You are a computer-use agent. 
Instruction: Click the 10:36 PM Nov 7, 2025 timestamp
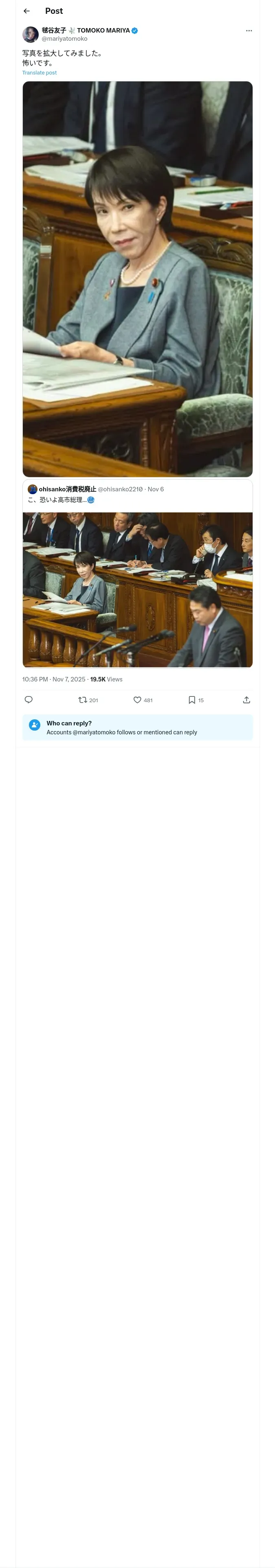point(54,679)
